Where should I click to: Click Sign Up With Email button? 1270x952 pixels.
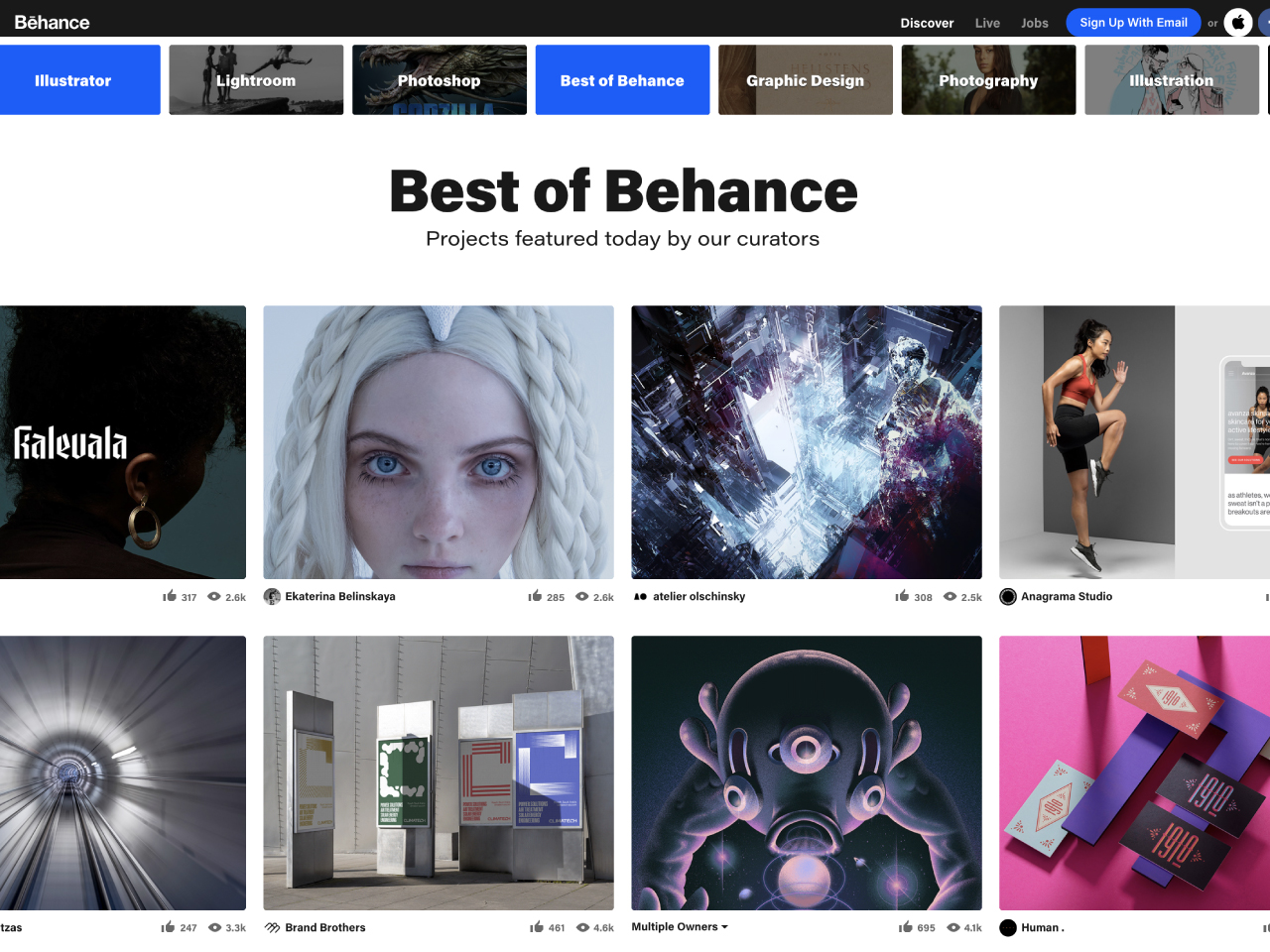pos(1133,22)
